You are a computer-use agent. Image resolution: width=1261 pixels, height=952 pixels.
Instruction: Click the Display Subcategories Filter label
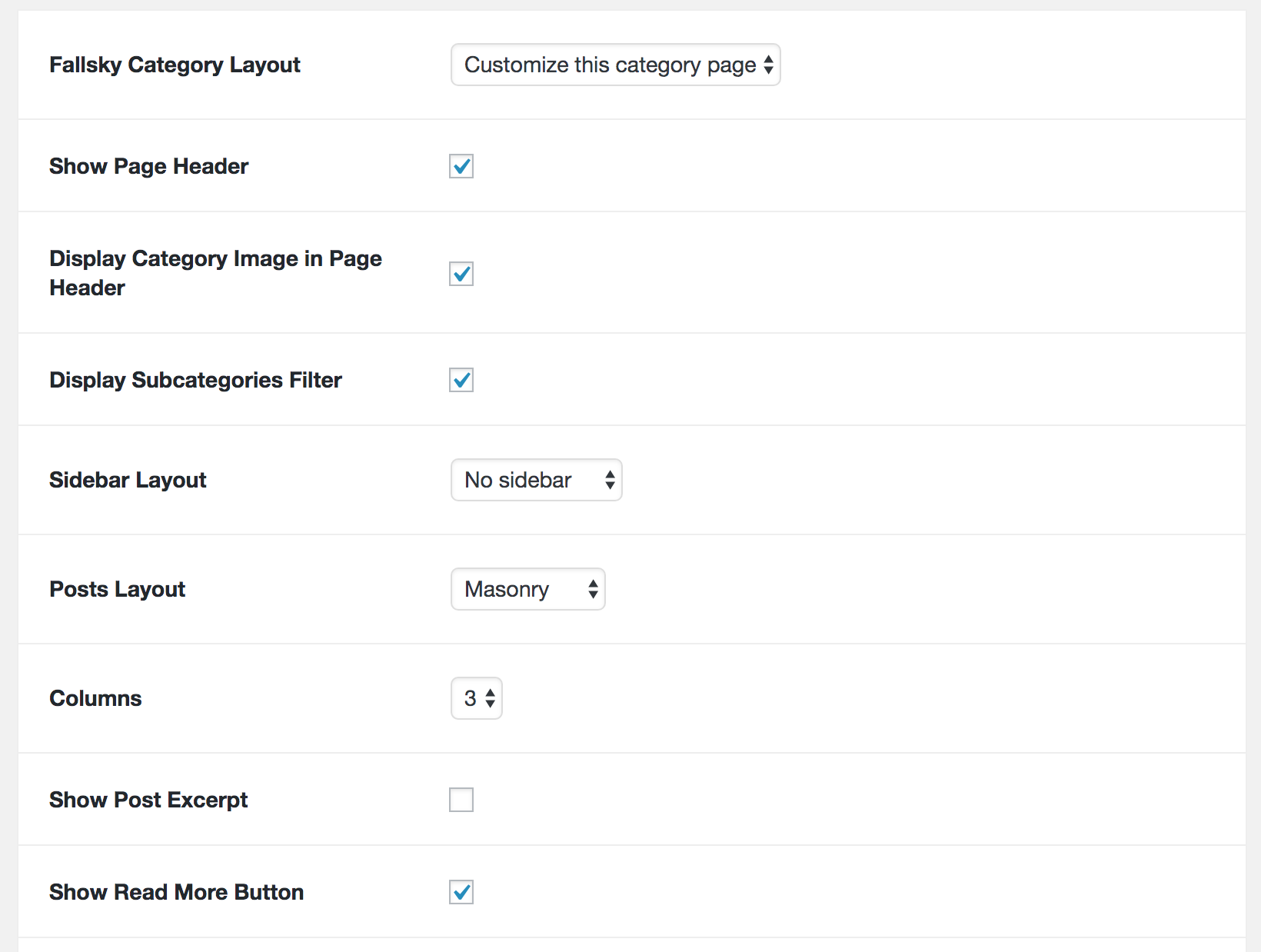click(x=195, y=379)
